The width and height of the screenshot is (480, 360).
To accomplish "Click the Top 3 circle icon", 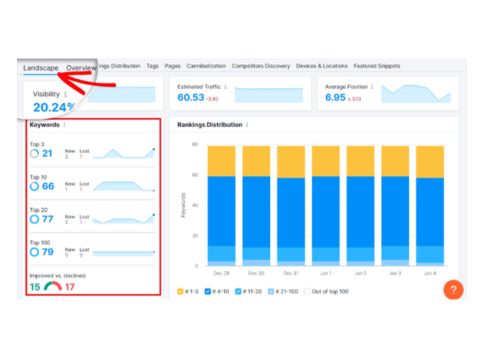I will tap(34, 153).
